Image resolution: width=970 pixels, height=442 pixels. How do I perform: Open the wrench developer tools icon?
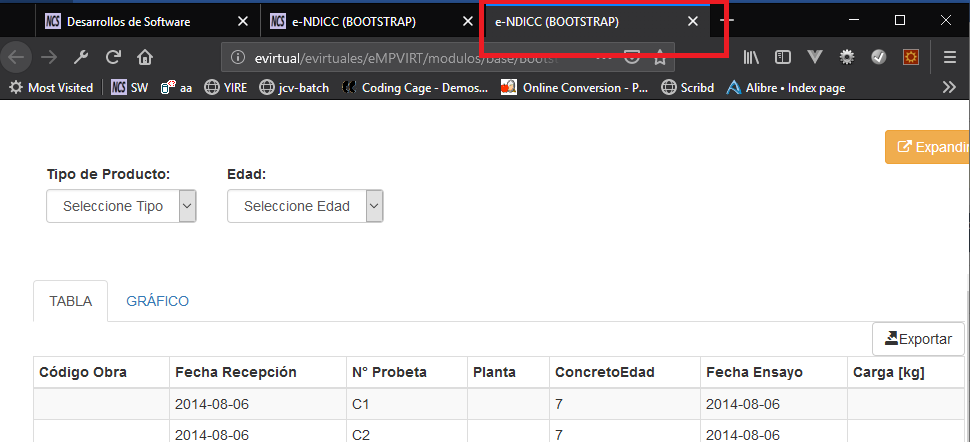click(x=82, y=57)
